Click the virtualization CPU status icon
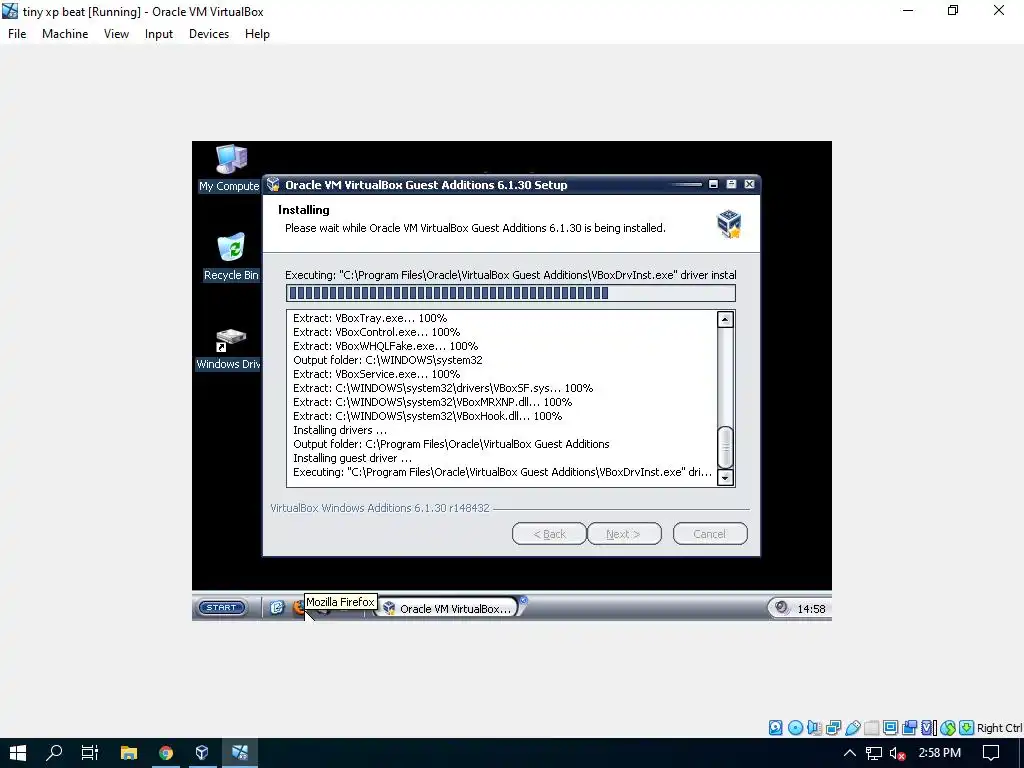1024x768 pixels. pos(928,728)
